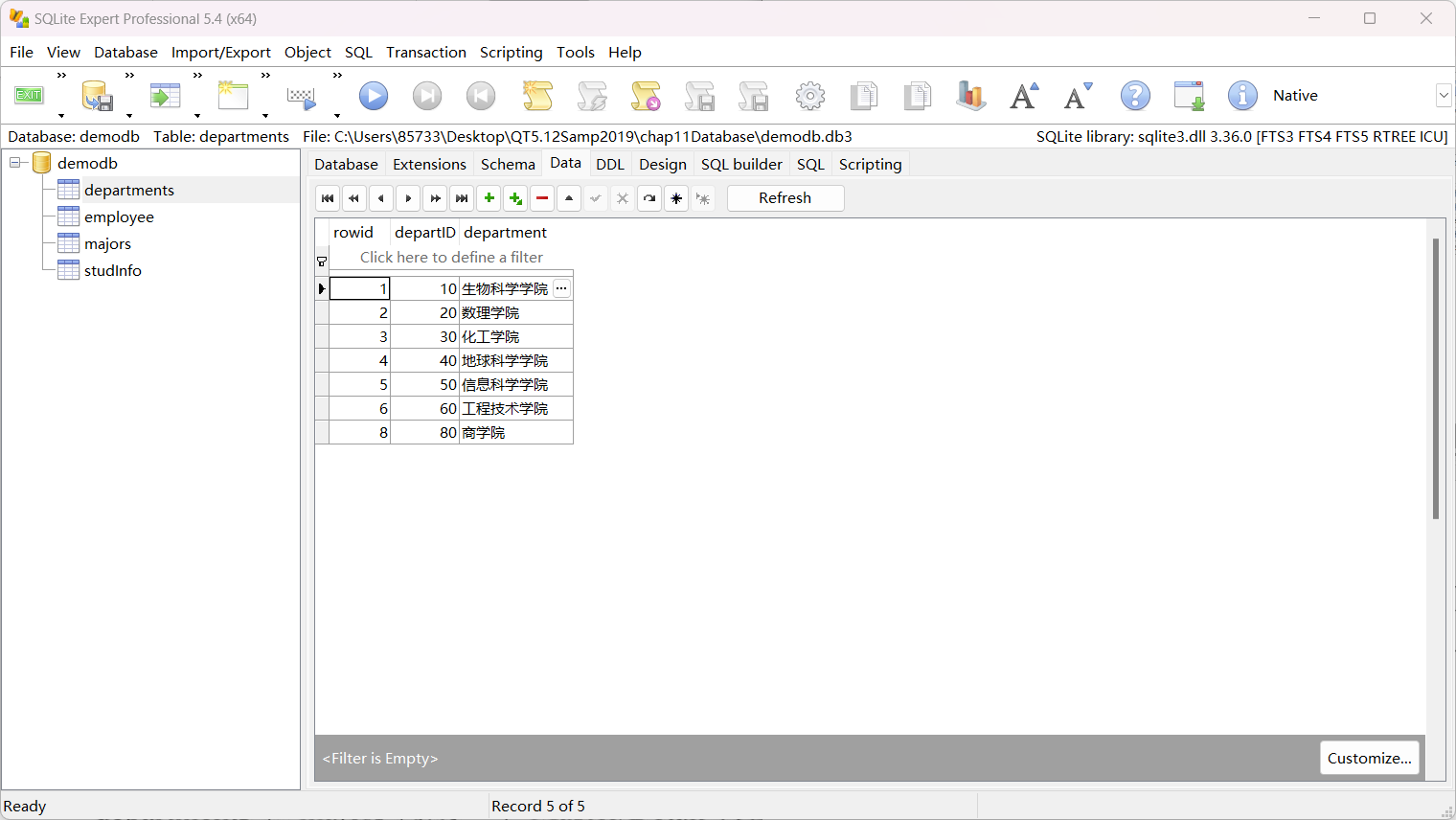Insert a new record with the green plus icon
The width and height of the screenshot is (1456, 820).
click(489, 198)
